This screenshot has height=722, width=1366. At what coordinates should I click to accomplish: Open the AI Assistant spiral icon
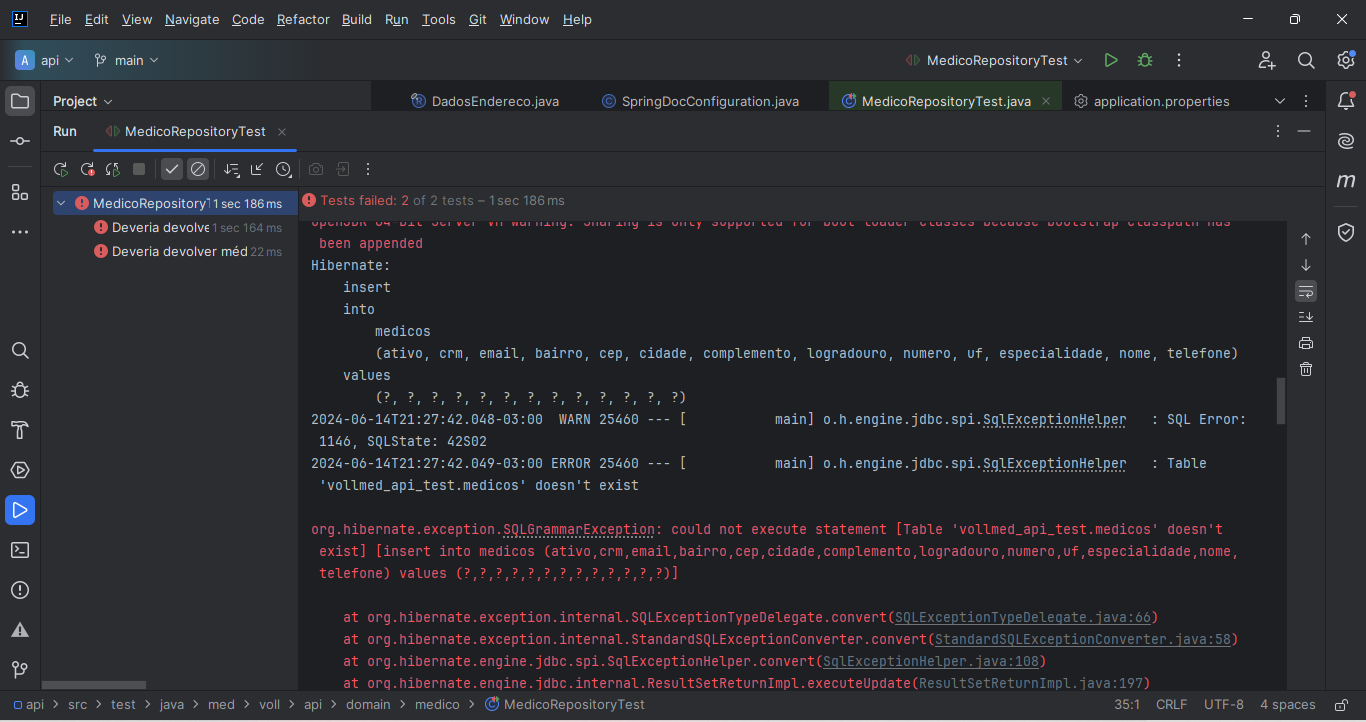1346,141
